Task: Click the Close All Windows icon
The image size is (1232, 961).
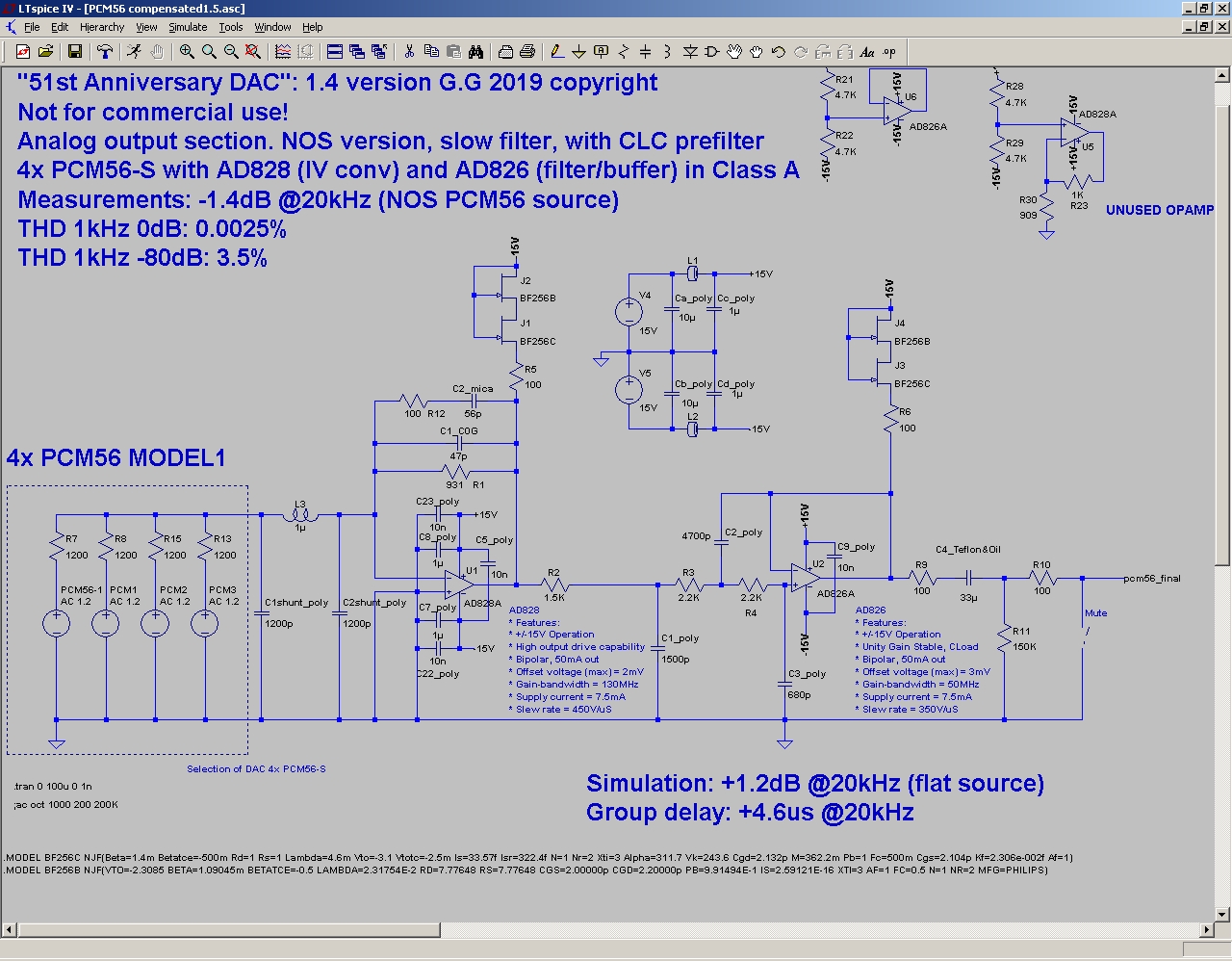Action: (379, 51)
